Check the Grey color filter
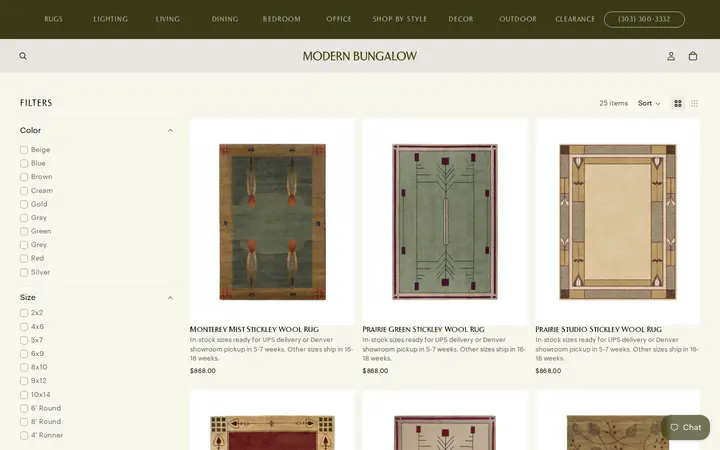720x450 pixels. tap(24, 245)
